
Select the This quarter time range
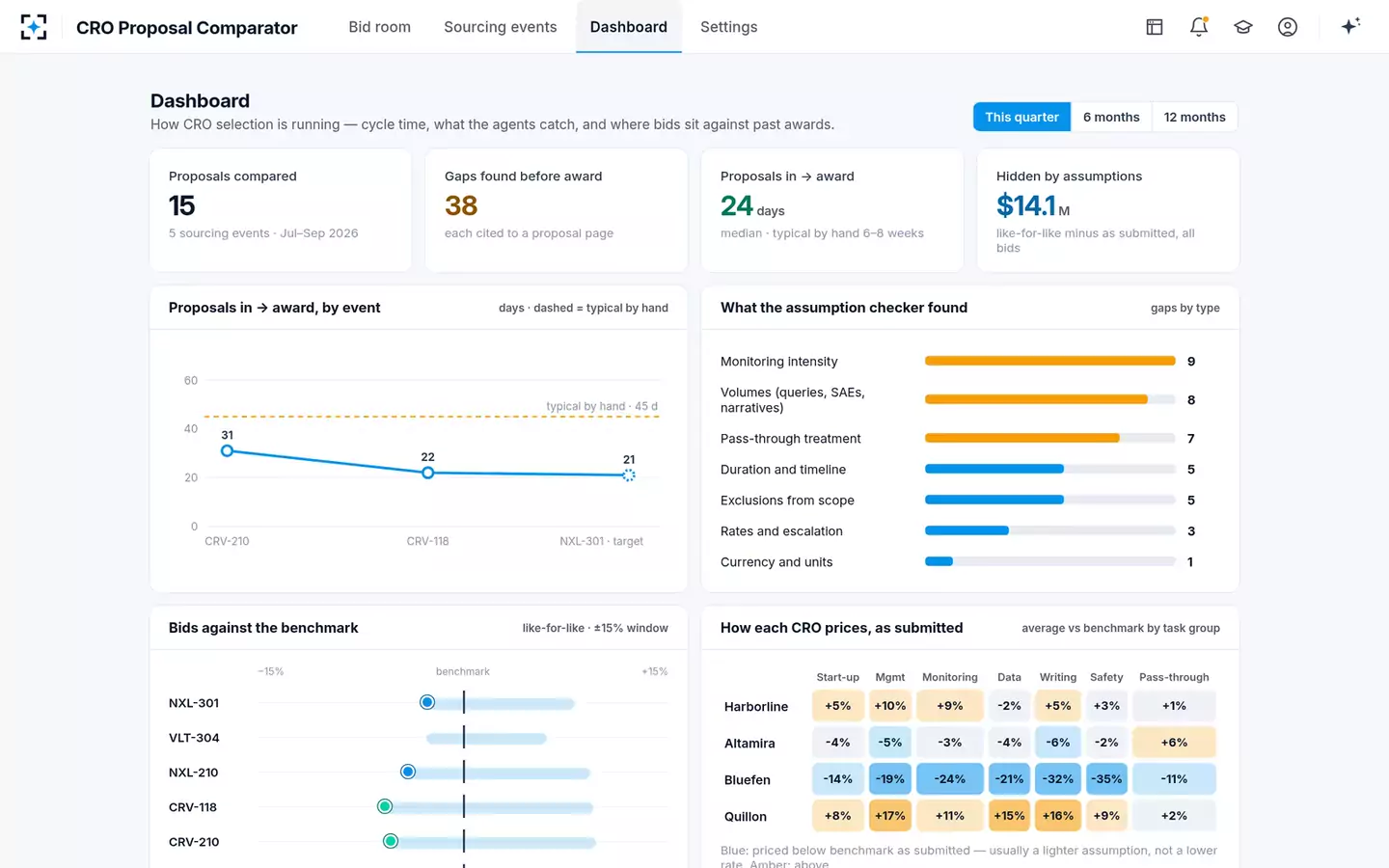(x=1021, y=117)
